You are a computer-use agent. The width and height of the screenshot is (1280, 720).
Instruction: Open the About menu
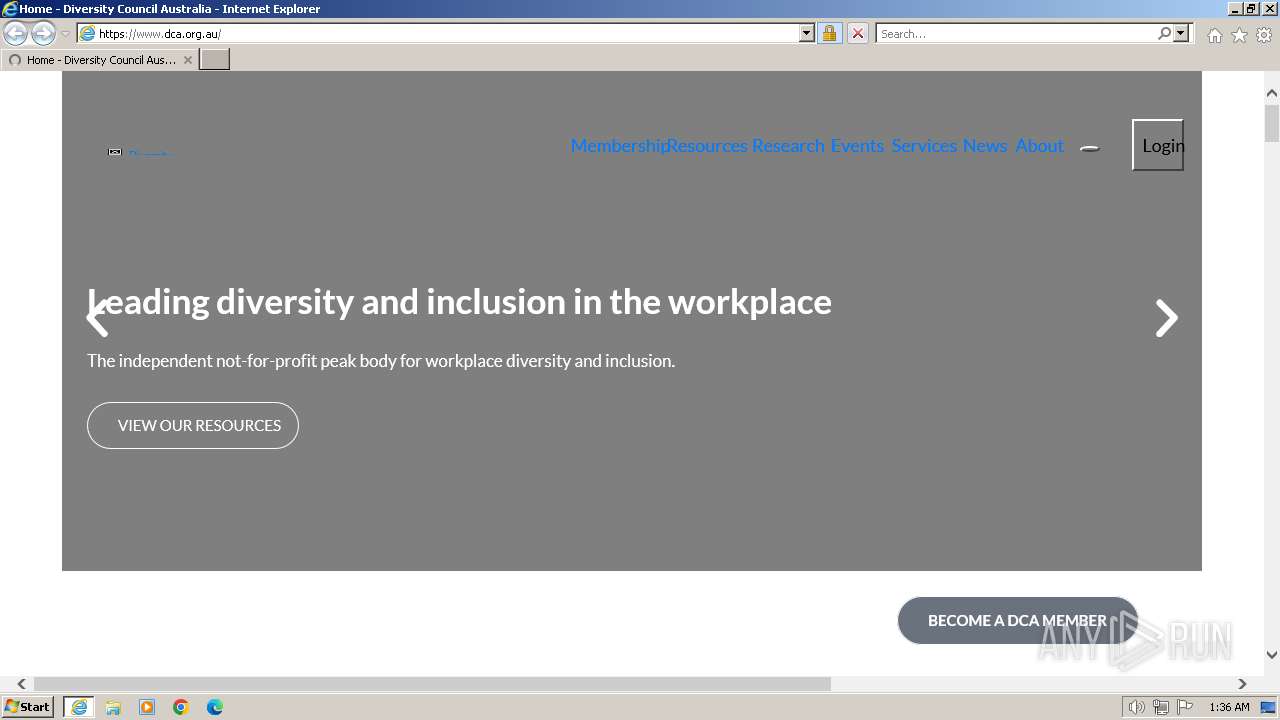tap(1039, 146)
